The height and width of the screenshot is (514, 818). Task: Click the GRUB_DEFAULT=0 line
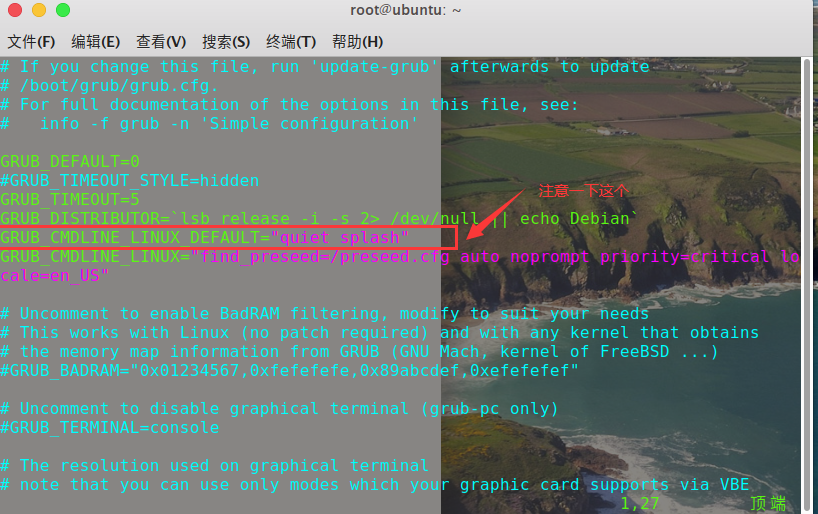pyautogui.click(x=70, y=161)
